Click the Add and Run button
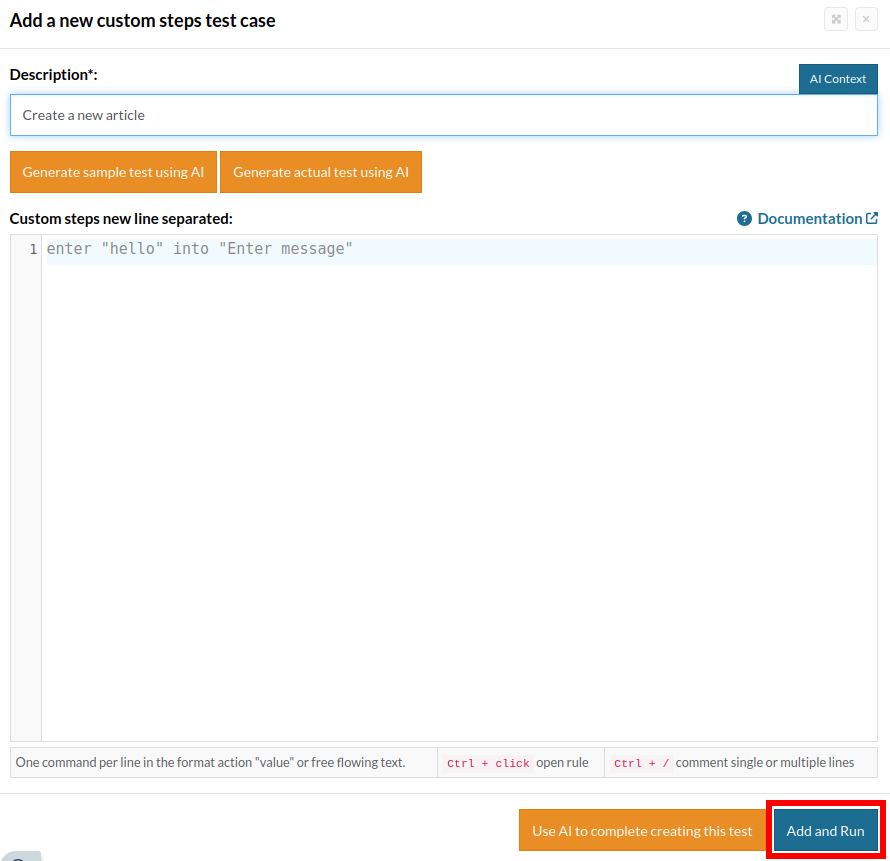This screenshot has height=861, width=890. coord(824,831)
